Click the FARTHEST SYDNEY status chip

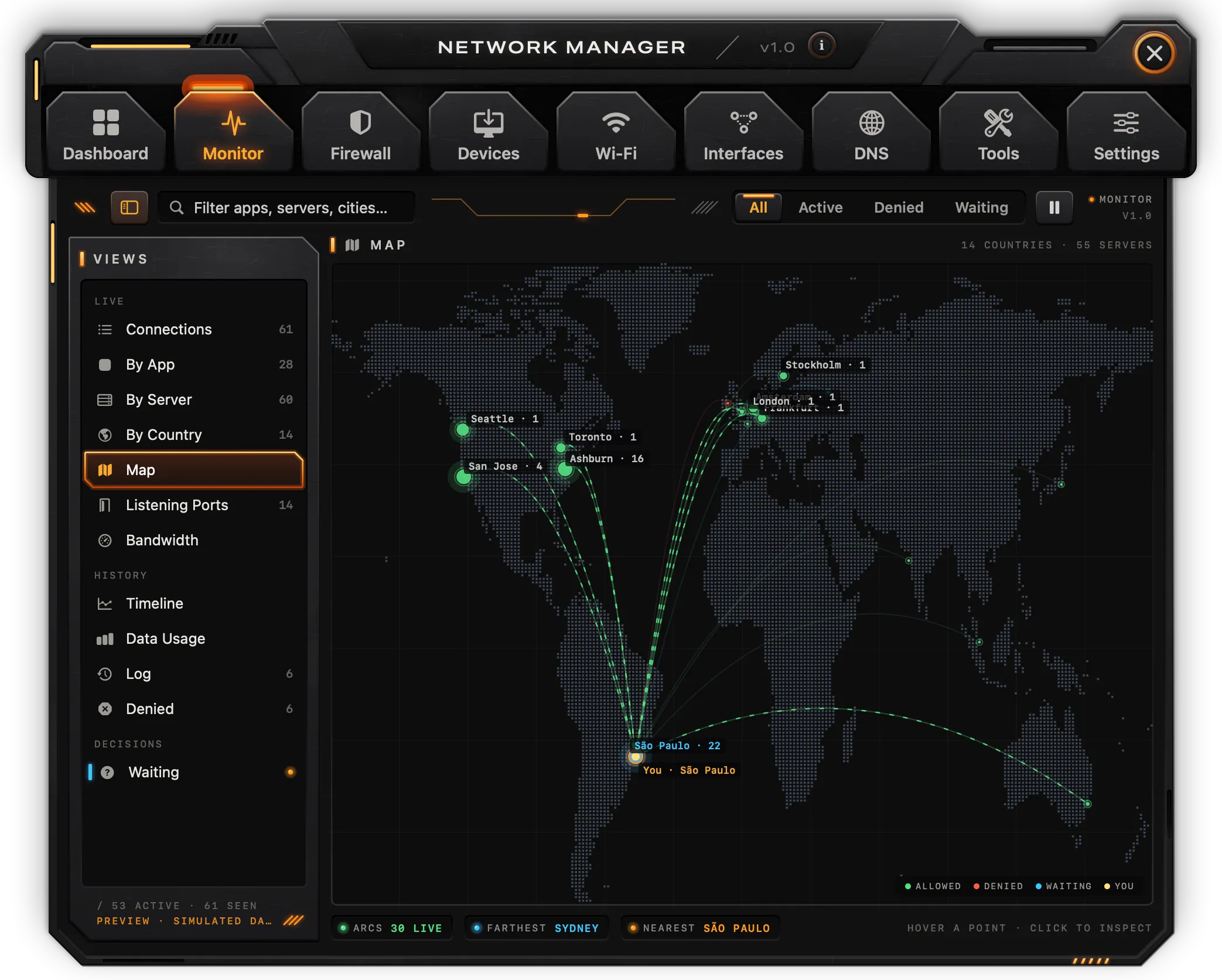point(537,928)
